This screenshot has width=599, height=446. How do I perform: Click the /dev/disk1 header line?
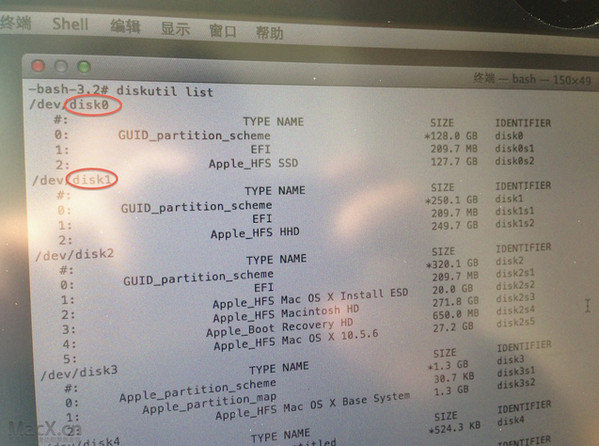[71, 180]
